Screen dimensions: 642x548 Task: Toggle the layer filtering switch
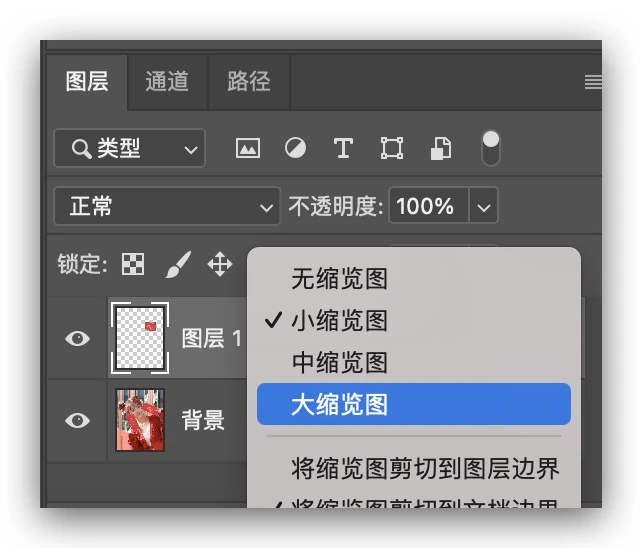pos(491,148)
